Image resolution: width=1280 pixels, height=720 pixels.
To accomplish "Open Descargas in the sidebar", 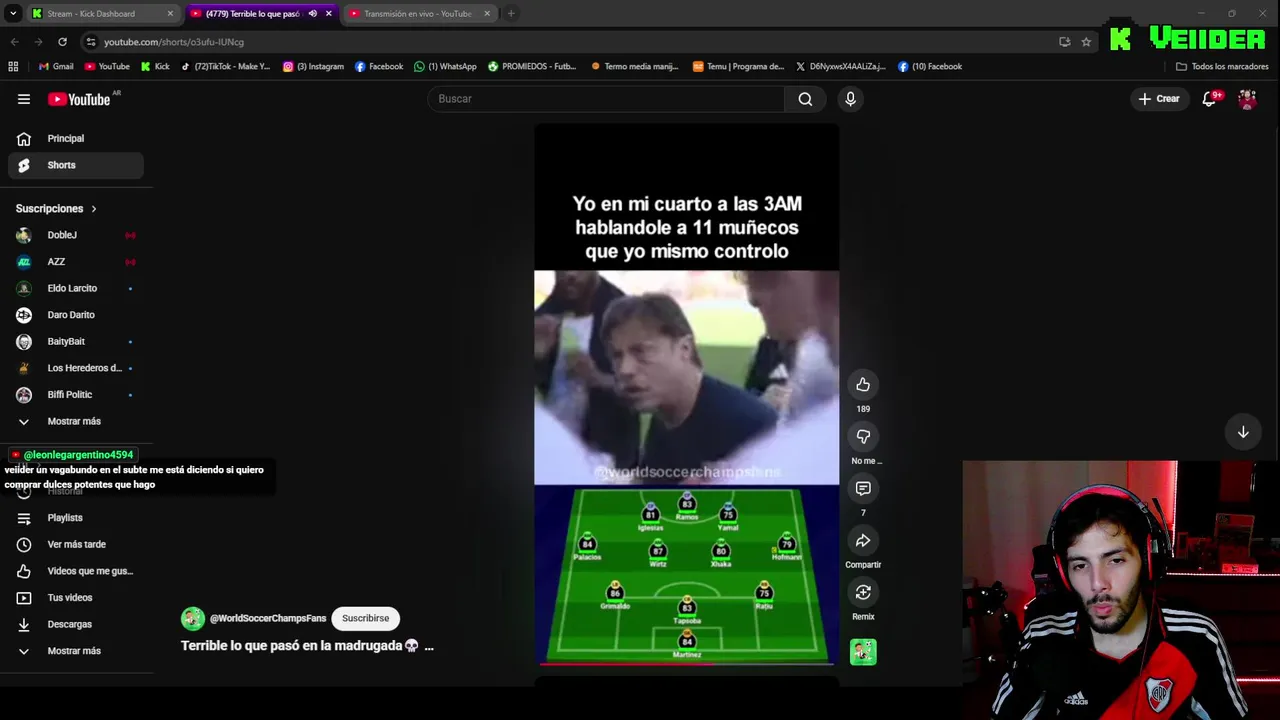I will pyautogui.click(x=76, y=624).
